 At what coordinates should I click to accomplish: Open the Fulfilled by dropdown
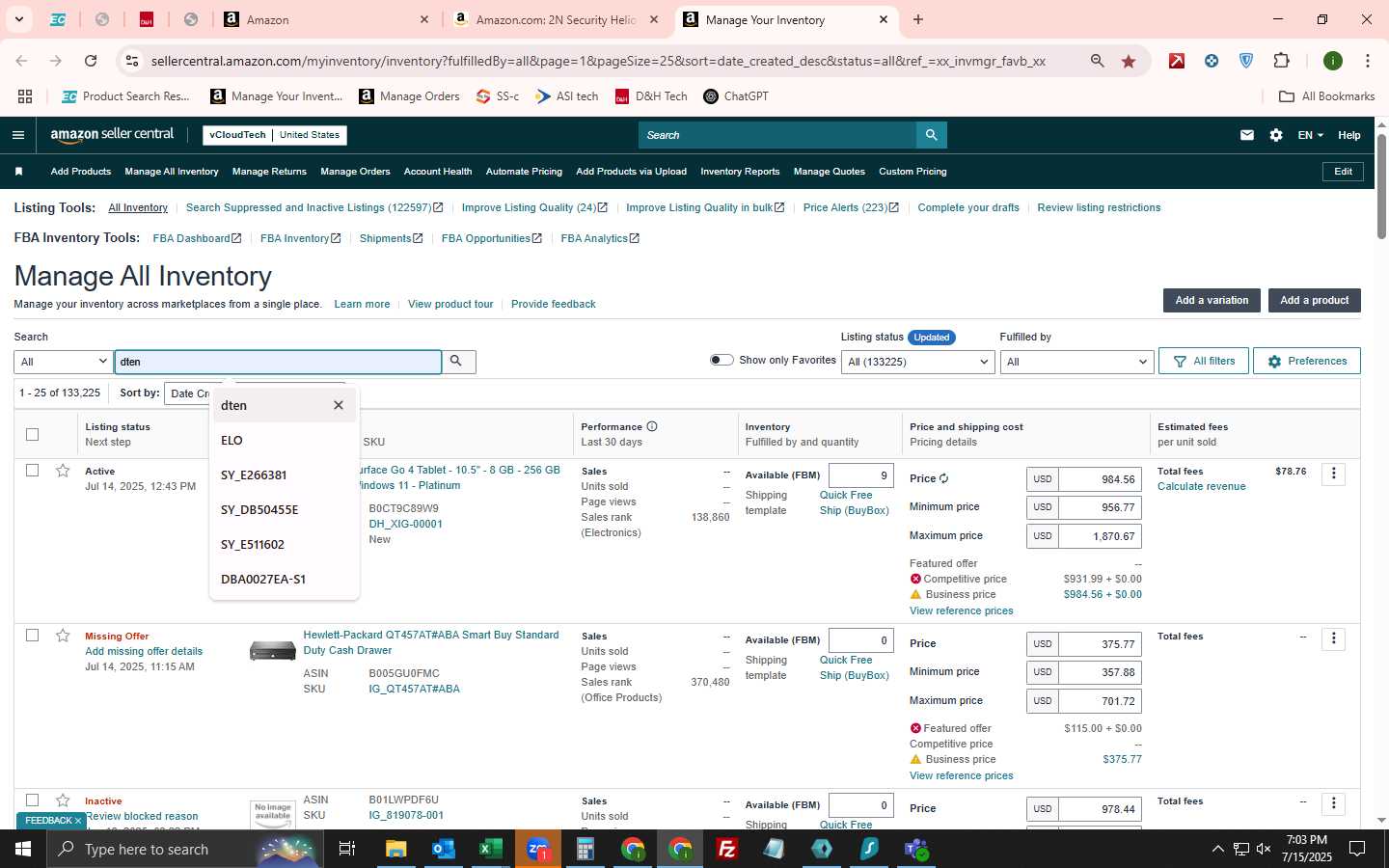[1076, 362]
